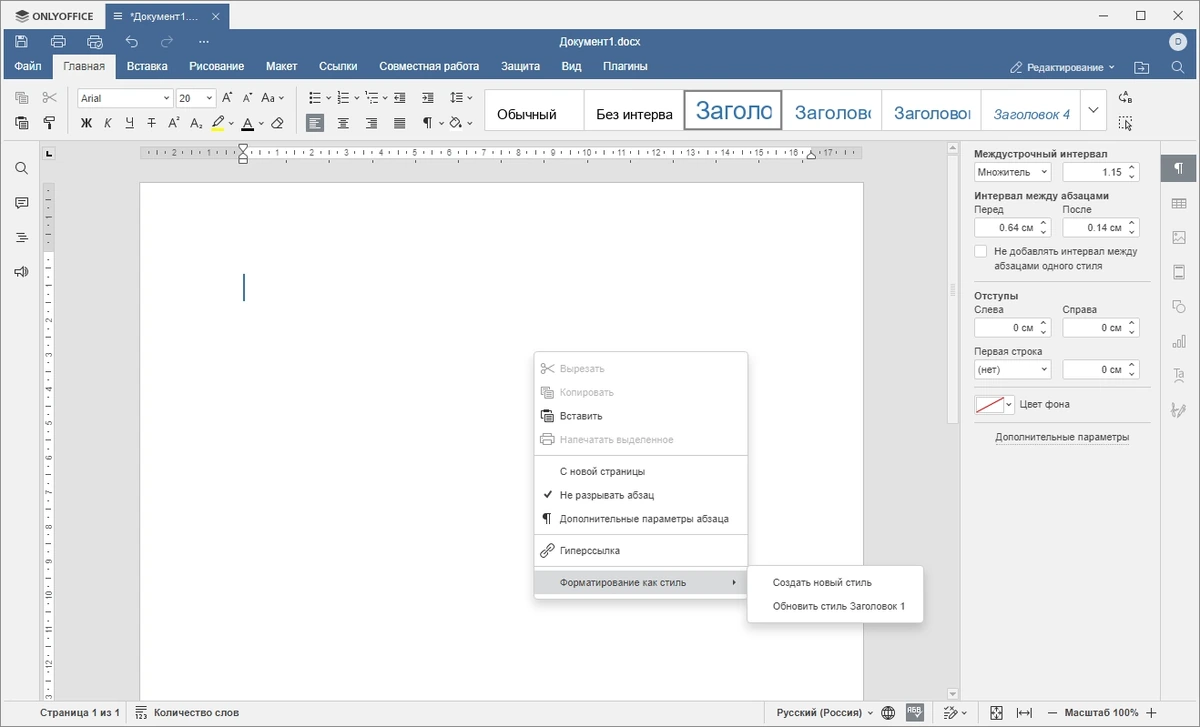The image size is (1200, 727).
Task: Click the fit to width icon
Action: click(x=1024, y=713)
